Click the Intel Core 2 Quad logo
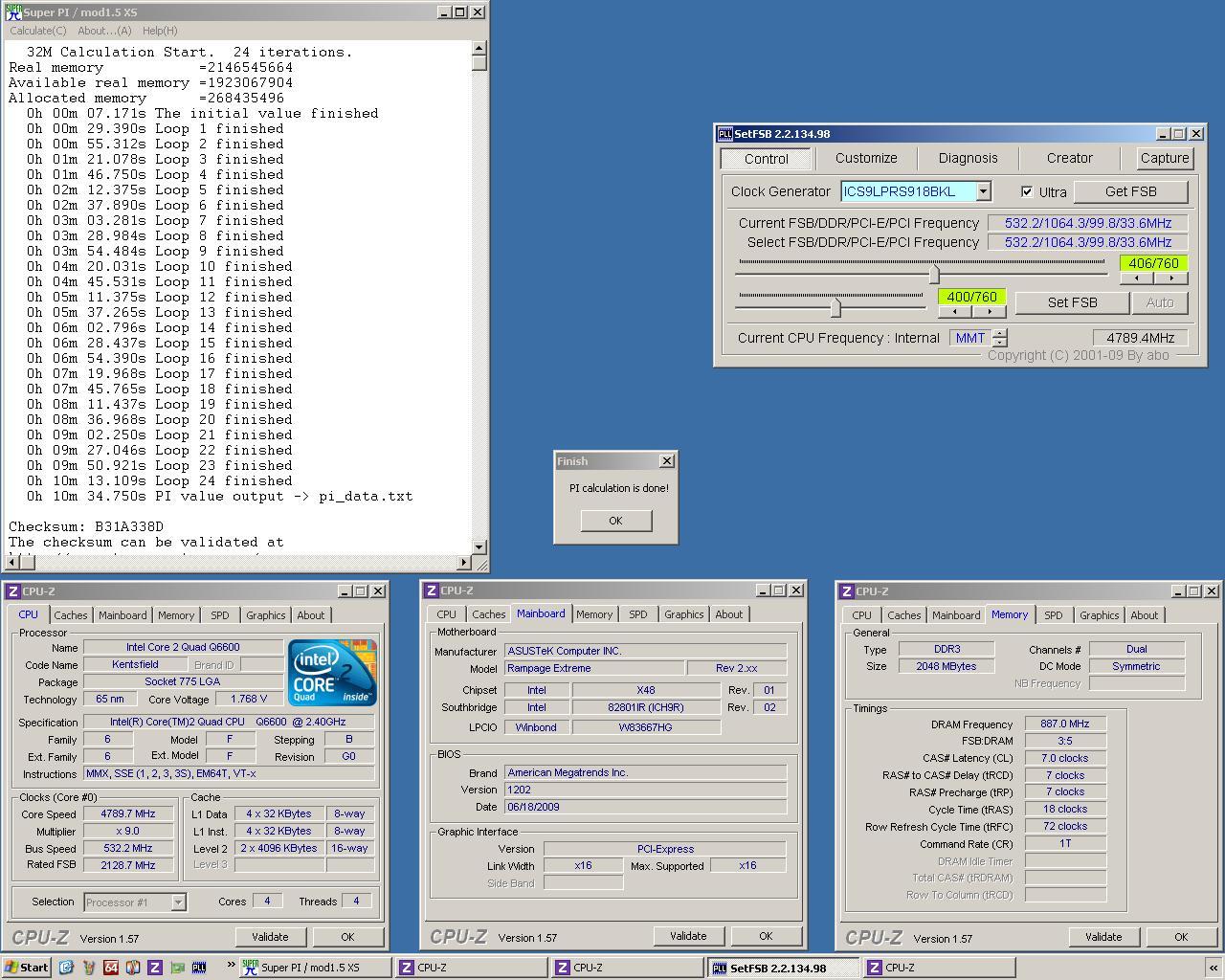1225x980 pixels. pos(333,673)
